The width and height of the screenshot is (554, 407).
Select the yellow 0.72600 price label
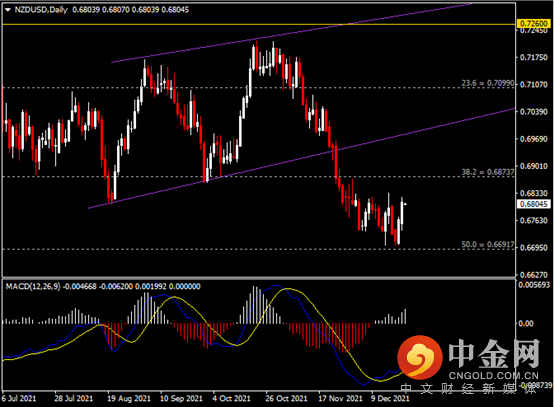534,24
